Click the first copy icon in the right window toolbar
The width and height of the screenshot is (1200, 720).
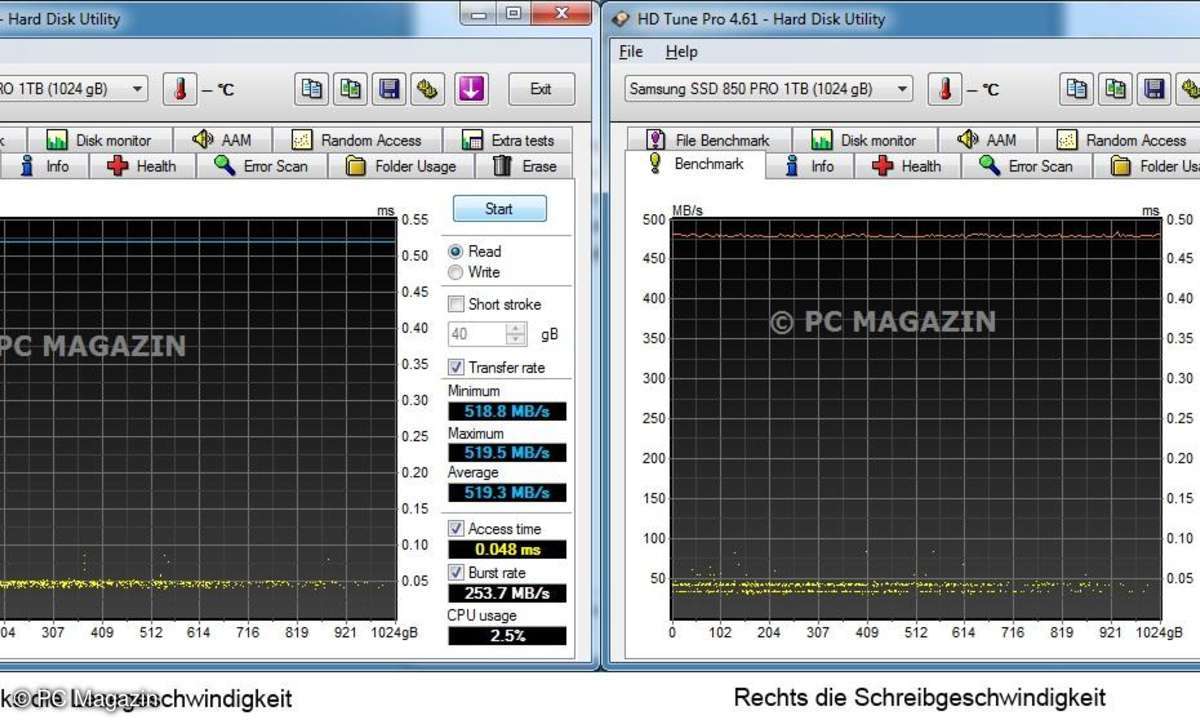pyautogui.click(x=1077, y=89)
